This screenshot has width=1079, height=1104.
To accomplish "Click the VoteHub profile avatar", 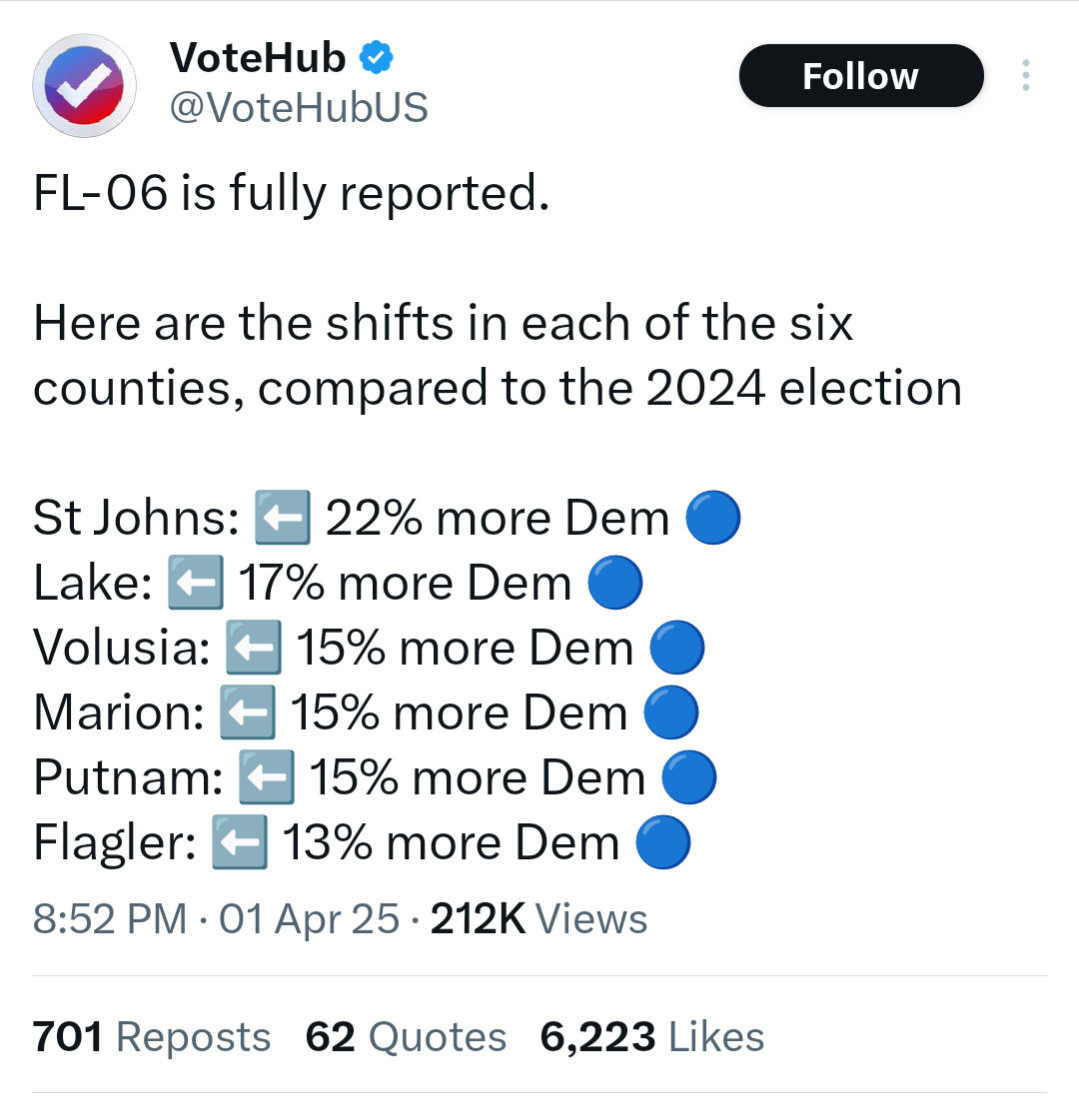I will (84, 85).
